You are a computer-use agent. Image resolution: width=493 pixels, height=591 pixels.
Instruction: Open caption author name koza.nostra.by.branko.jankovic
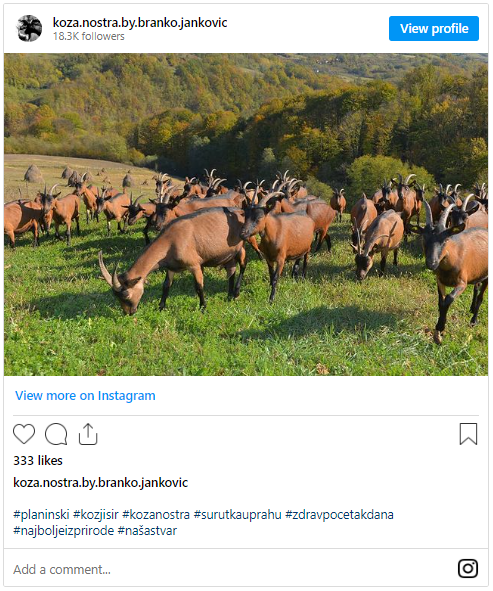(x=101, y=482)
